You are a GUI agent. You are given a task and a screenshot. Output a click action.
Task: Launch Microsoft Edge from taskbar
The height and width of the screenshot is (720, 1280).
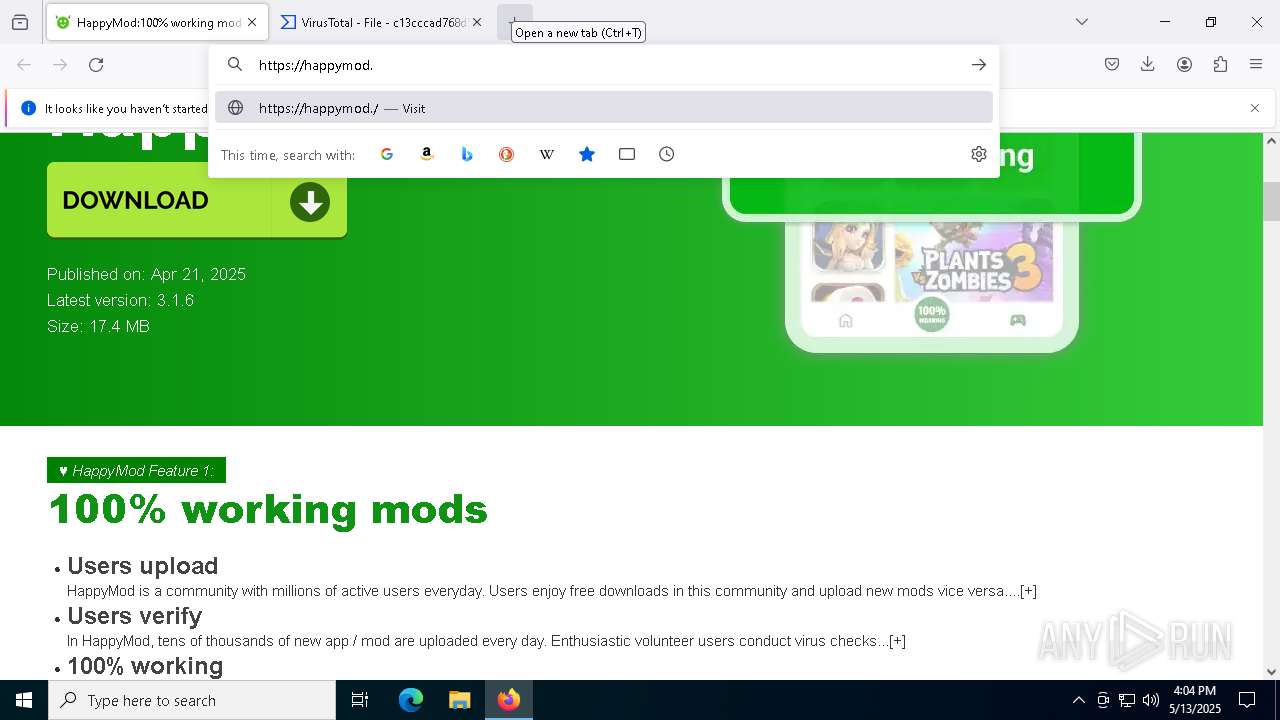411,700
